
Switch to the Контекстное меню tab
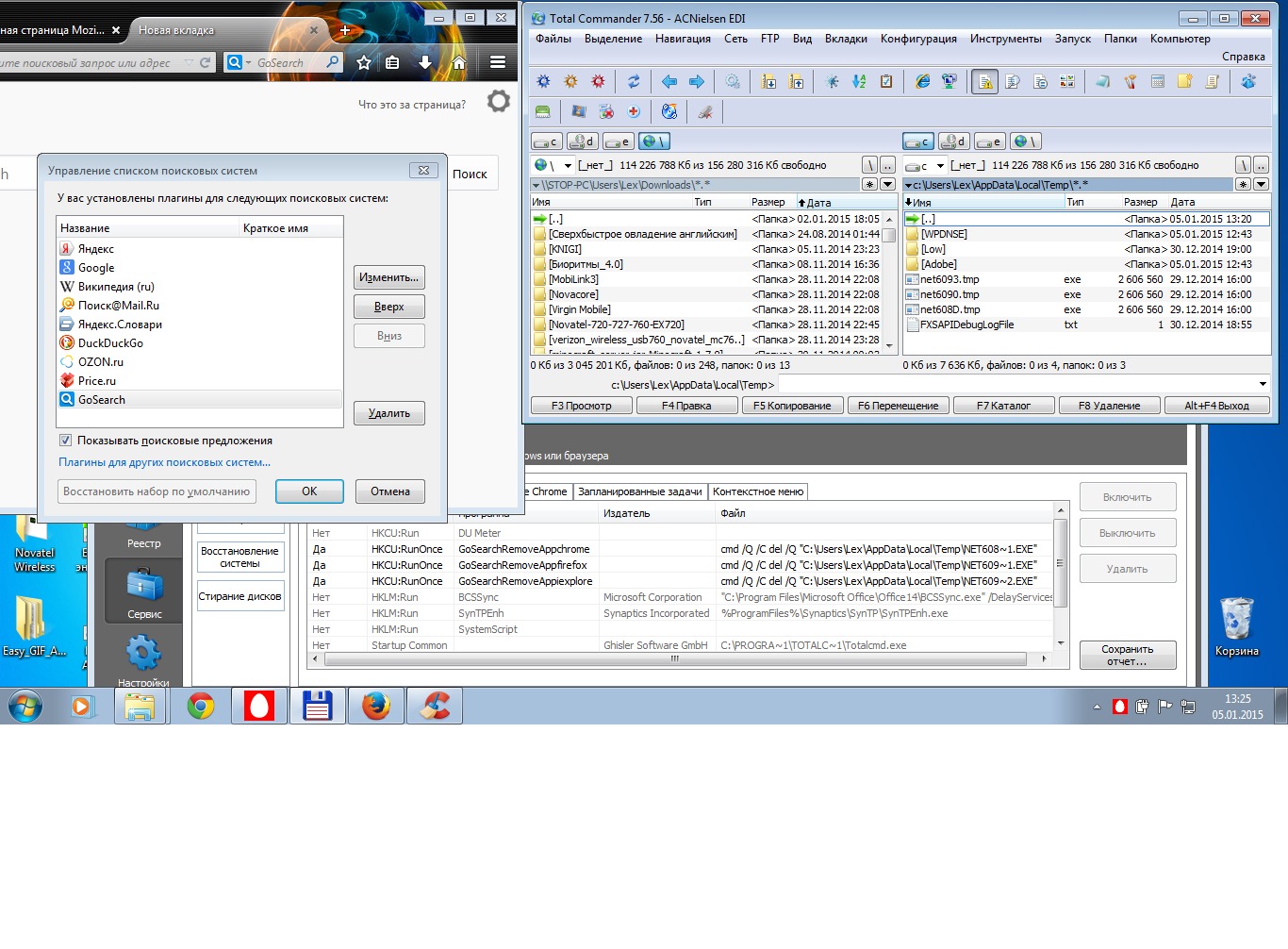[758, 491]
